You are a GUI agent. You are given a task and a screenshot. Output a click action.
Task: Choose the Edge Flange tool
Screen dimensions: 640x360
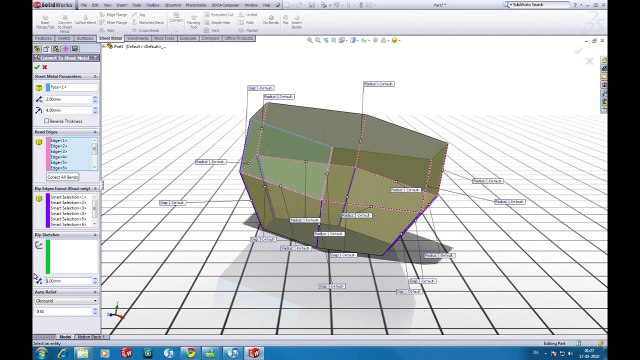tap(114, 15)
